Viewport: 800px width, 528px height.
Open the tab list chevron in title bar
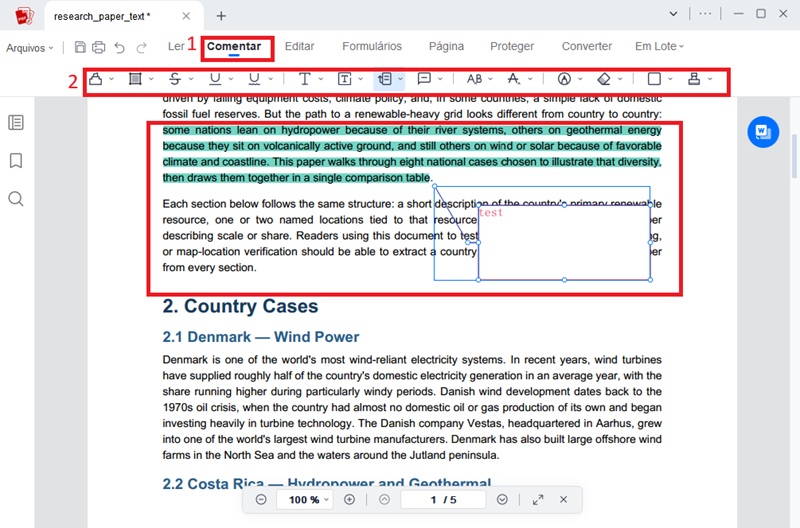pos(673,14)
